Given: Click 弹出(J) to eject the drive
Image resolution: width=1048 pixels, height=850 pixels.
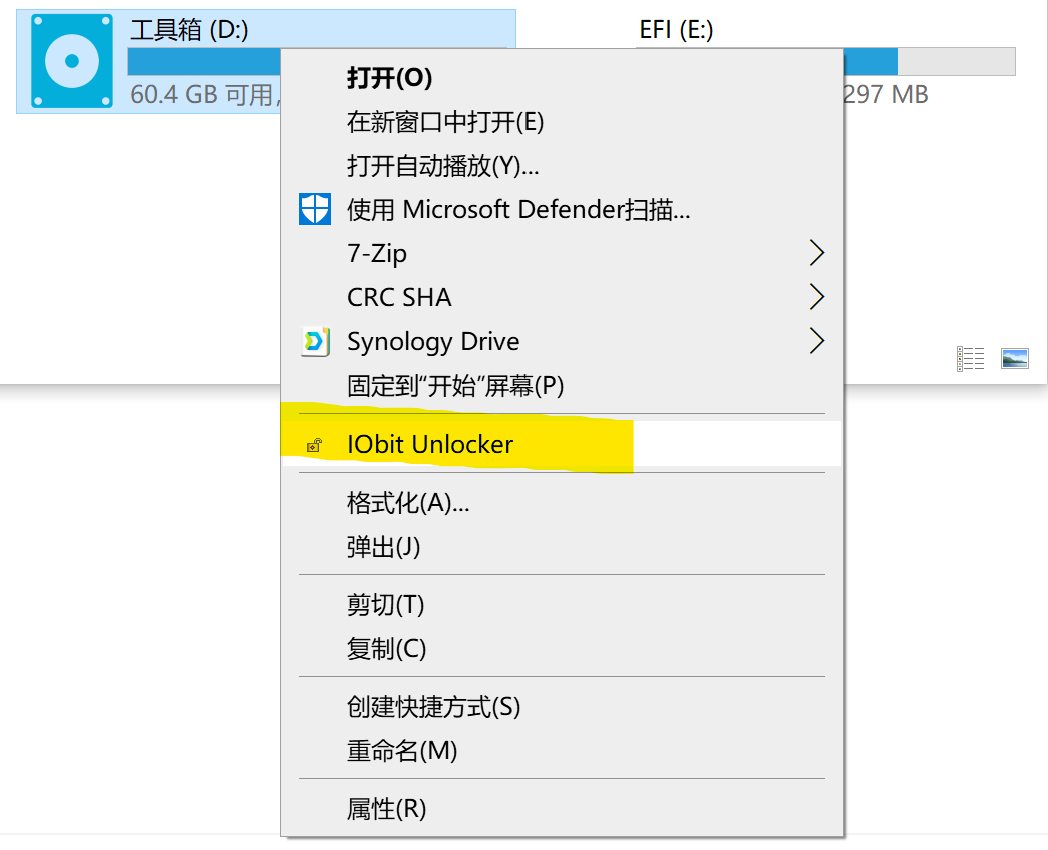Looking at the screenshot, I should coord(383,547).
